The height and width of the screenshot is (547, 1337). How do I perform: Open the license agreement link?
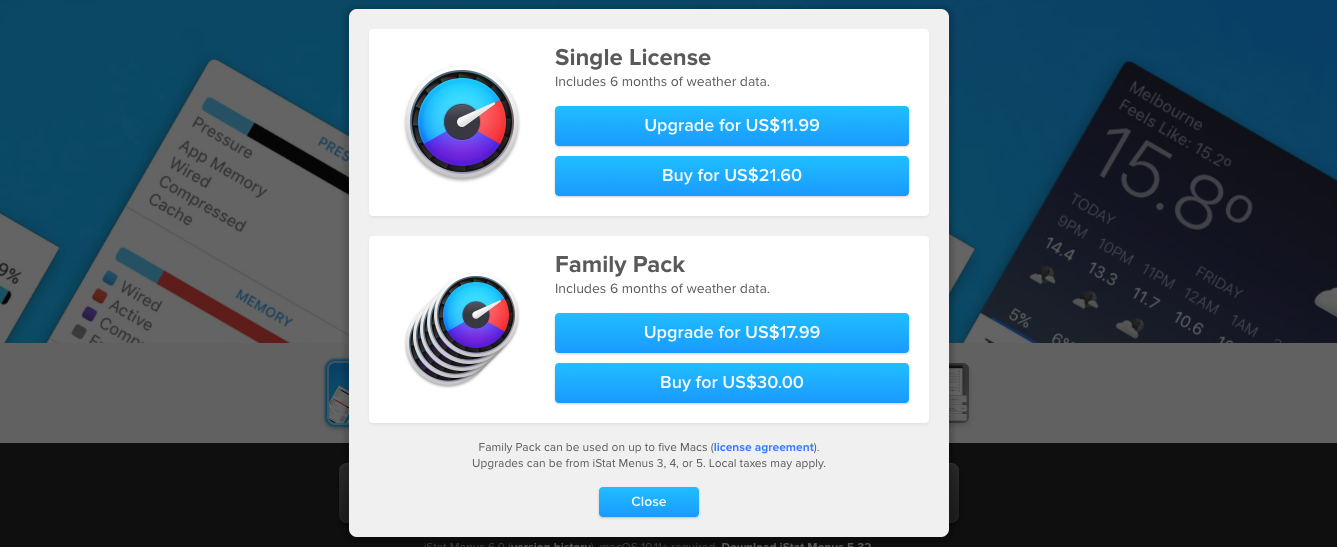coord(765,447)
